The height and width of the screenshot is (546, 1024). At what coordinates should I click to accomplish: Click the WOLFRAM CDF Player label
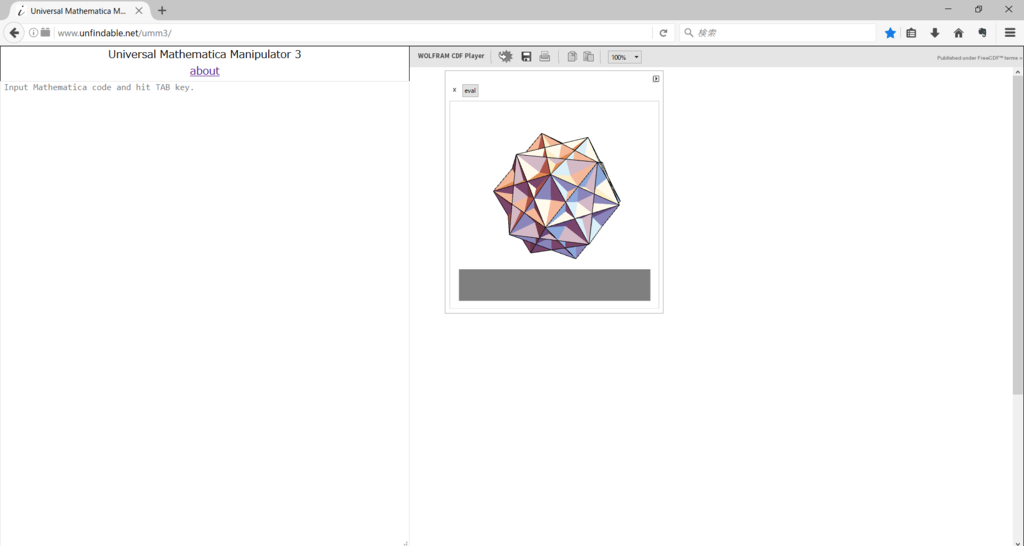pyautogui.click(x=451, y=56)
